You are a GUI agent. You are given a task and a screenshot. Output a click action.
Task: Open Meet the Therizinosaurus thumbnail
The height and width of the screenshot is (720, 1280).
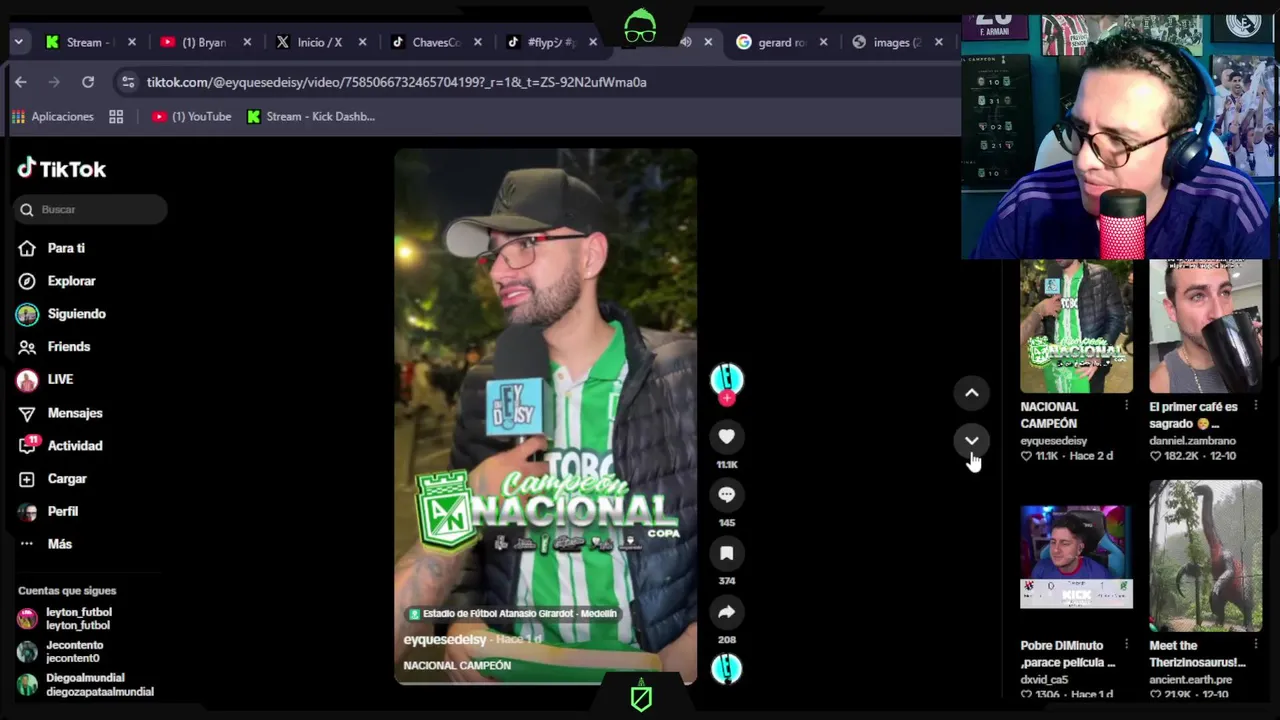[1205, 556]
